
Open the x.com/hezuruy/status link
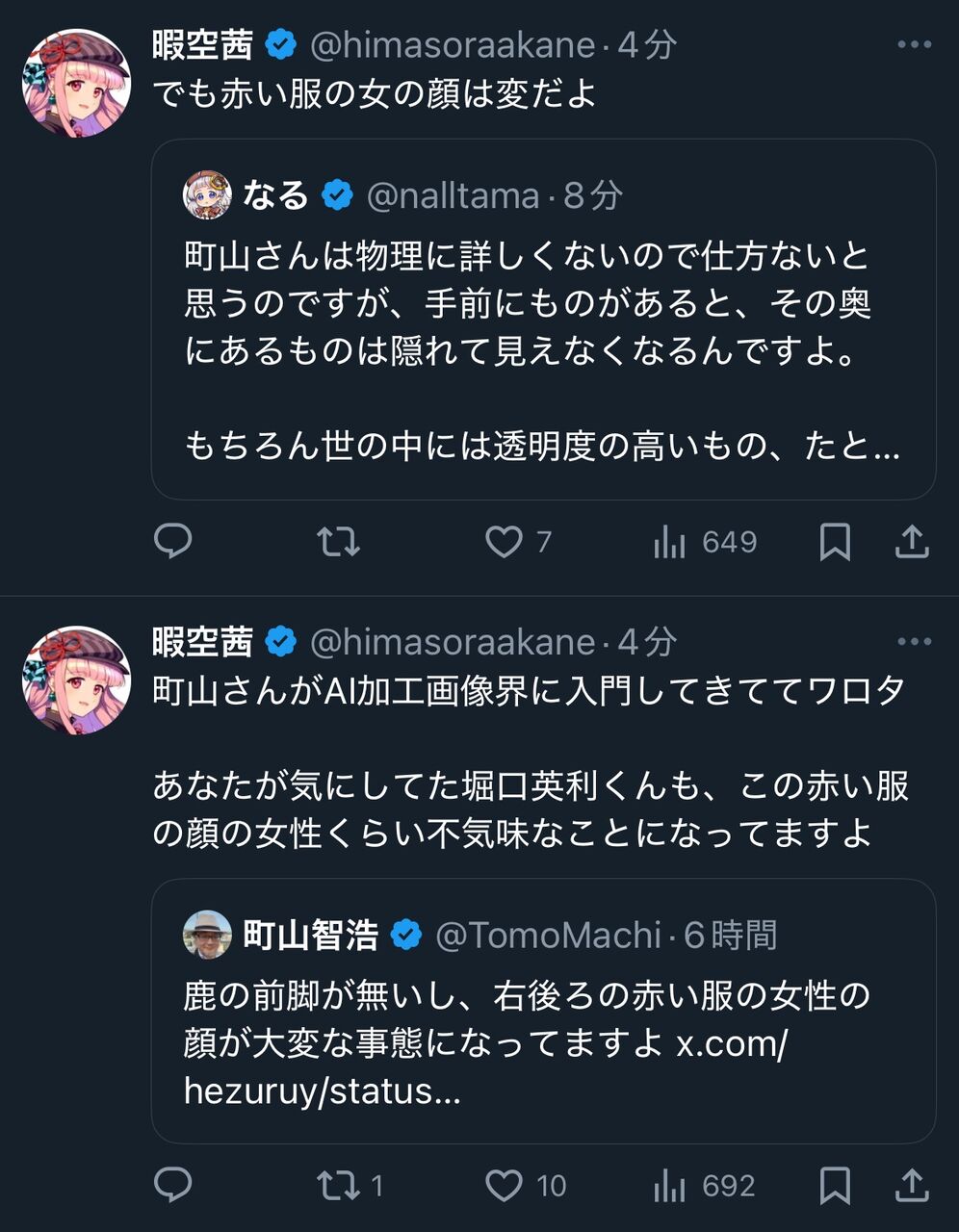730,1044
